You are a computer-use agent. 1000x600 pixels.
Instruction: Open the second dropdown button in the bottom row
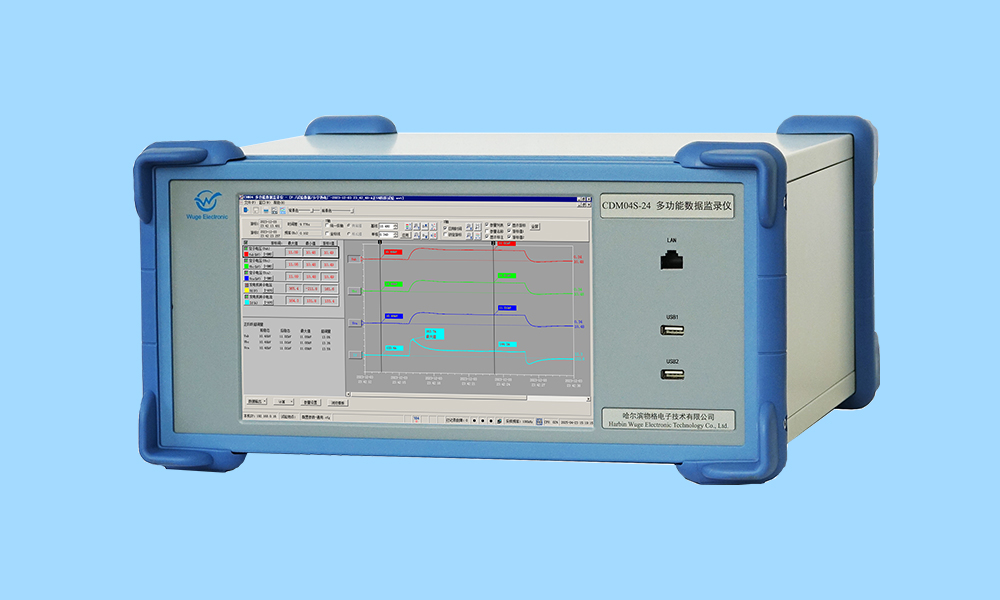pyautogui.click(x=283, y=401)
